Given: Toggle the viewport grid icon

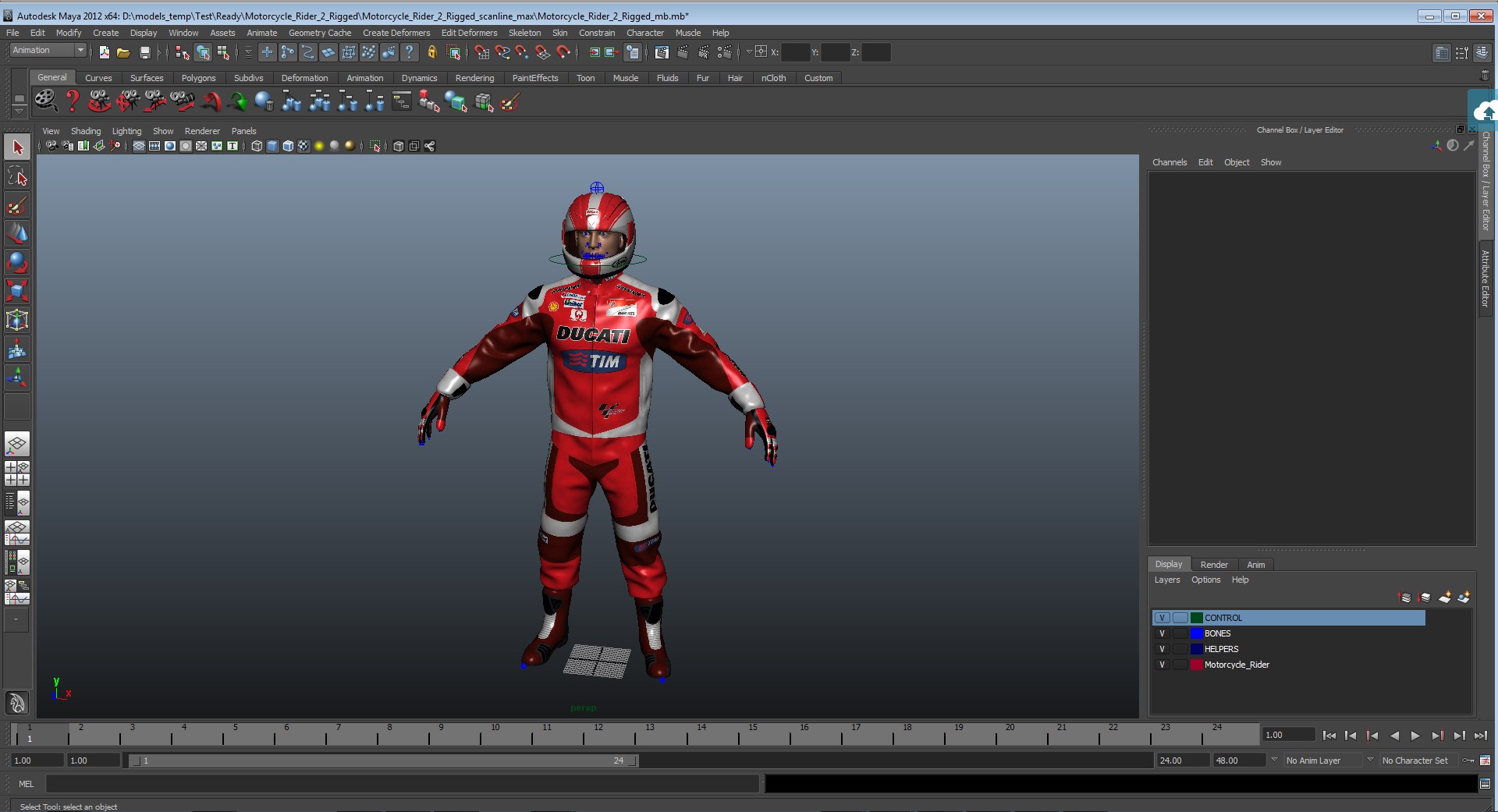Looking at the screenshot, I should click(x=138, y=146).
